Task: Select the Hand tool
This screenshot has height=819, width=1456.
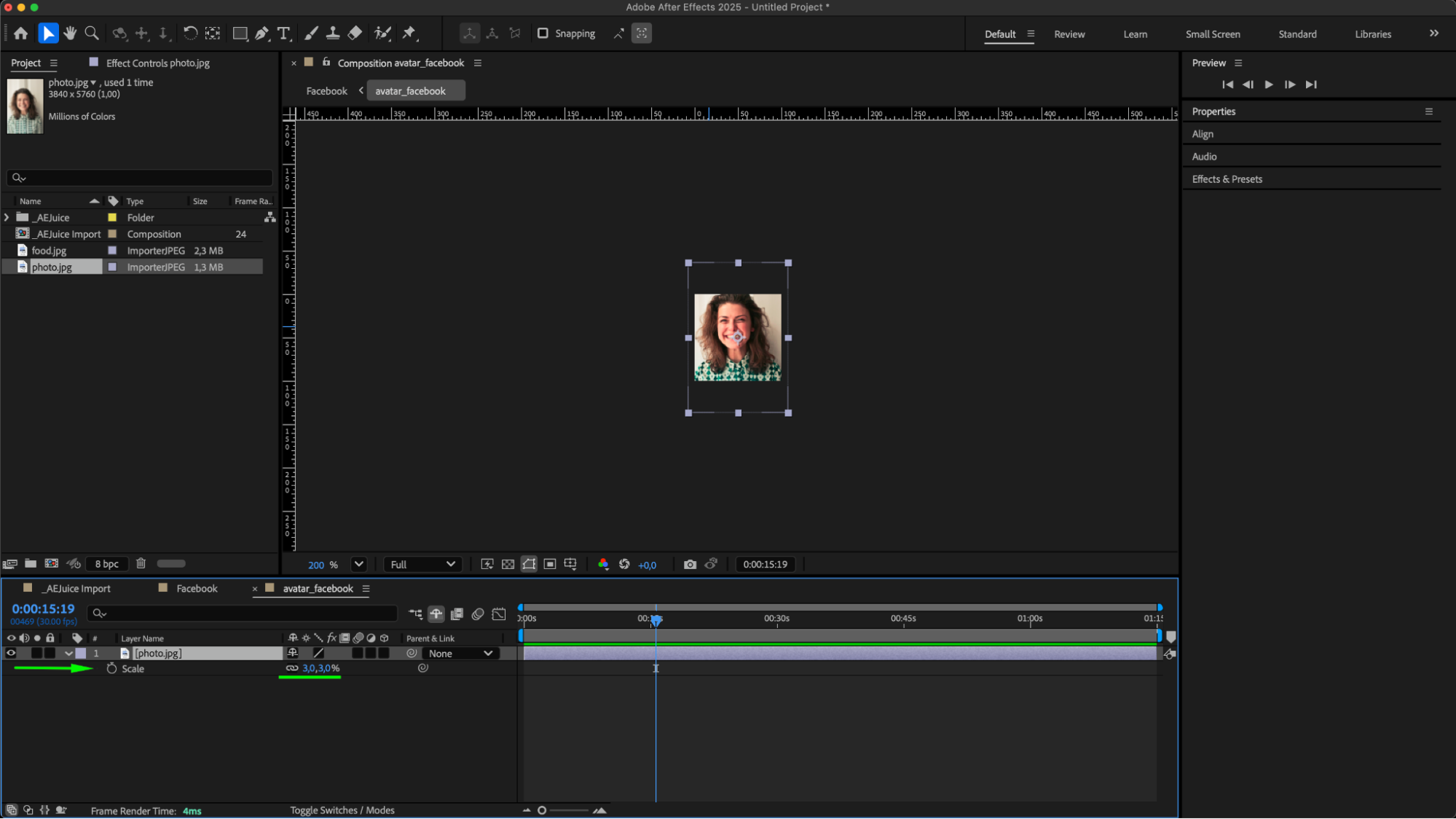Action: pyautogui.click(x=70, y=33)
